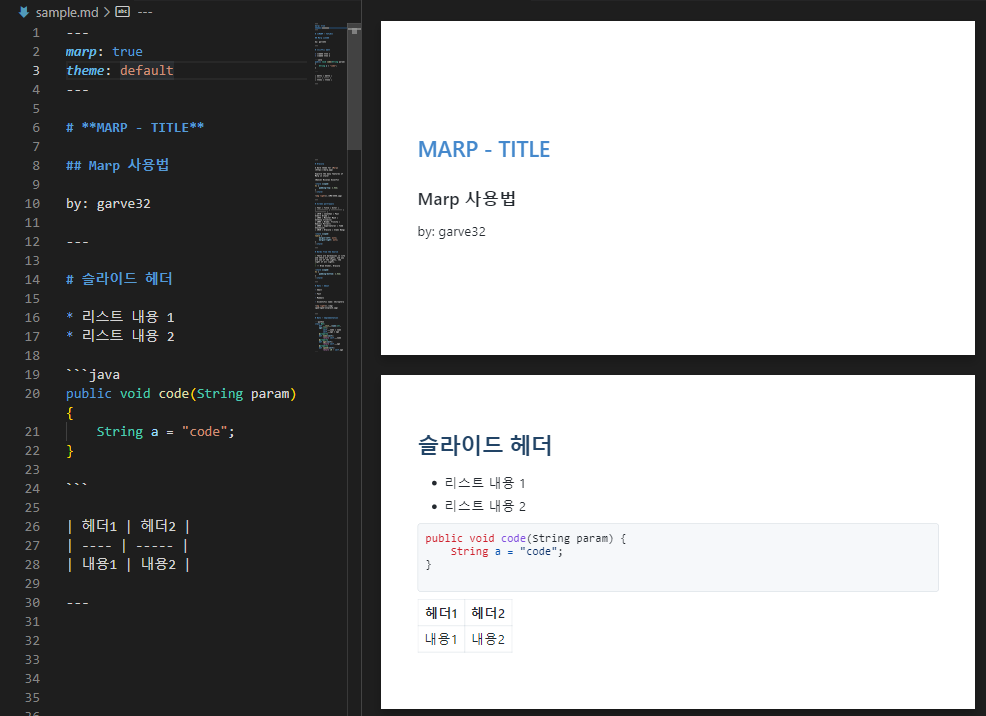Click the '# **MARP - TITLE**' heading line
This screenshot has height=716, width=986.
(x=135, y=128)
